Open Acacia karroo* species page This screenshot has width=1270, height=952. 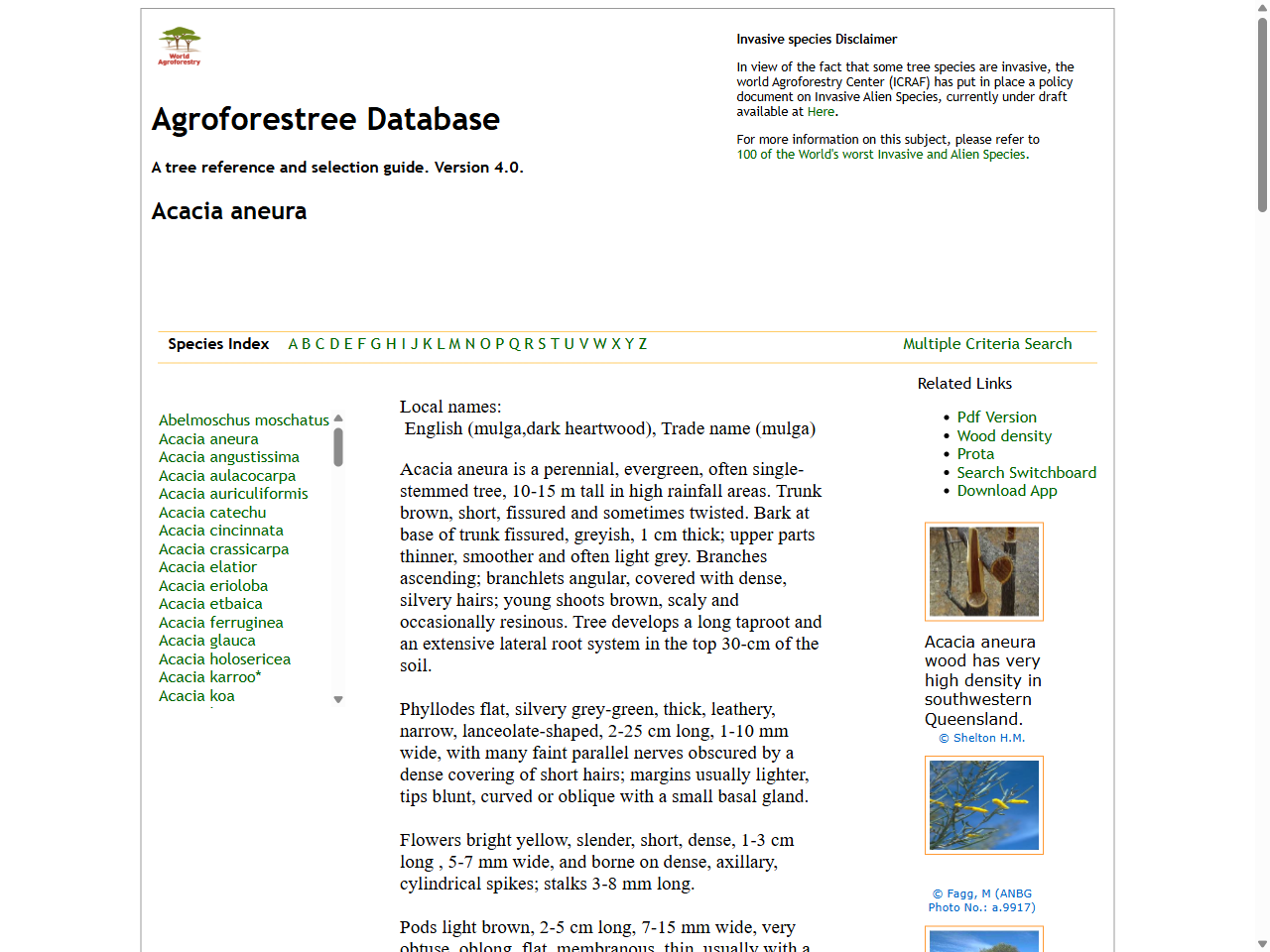210,677
